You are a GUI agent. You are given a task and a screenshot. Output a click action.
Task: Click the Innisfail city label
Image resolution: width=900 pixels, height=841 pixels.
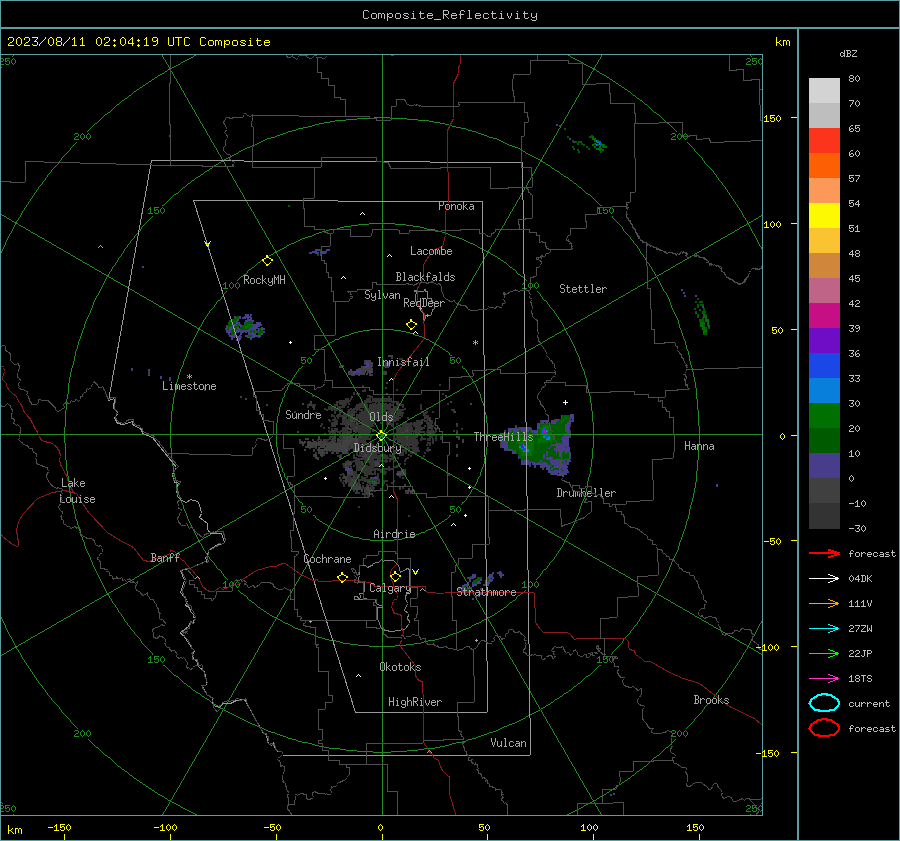[x=403, y=362]
